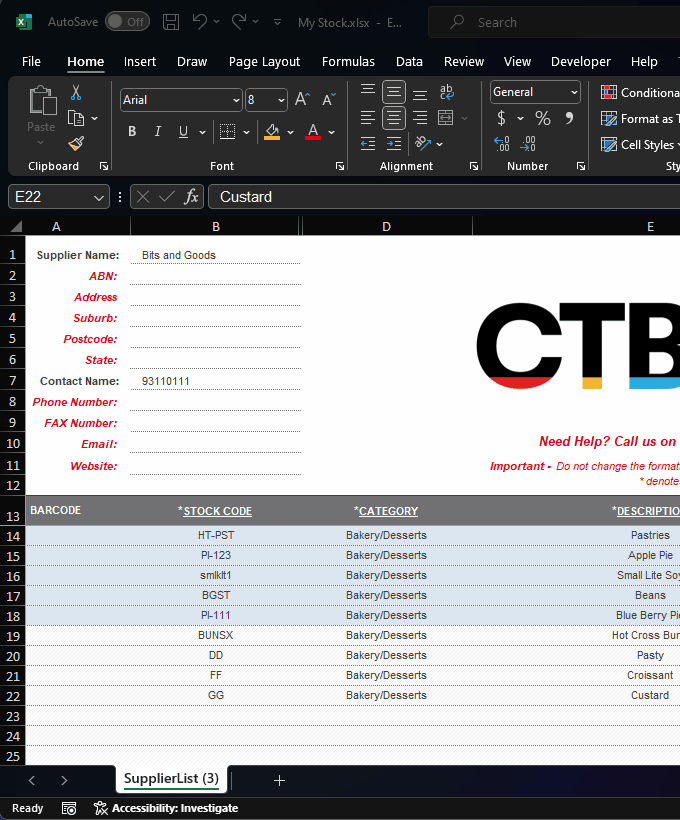Toggle Italic formatting
The height and width of the screenshot is (820, 680).
coord(157,131)
